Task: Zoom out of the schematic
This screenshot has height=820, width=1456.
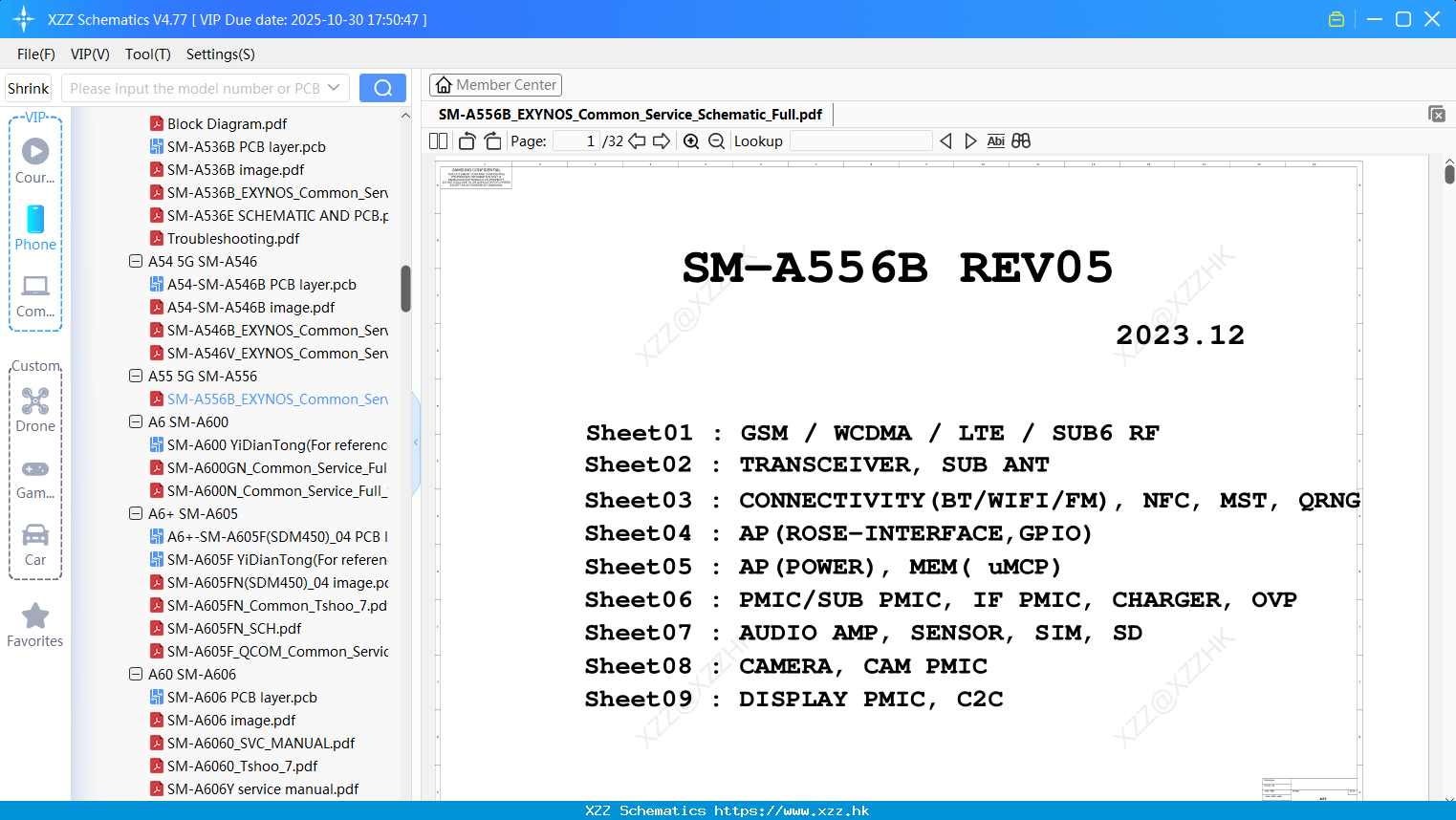Action: 716,141
